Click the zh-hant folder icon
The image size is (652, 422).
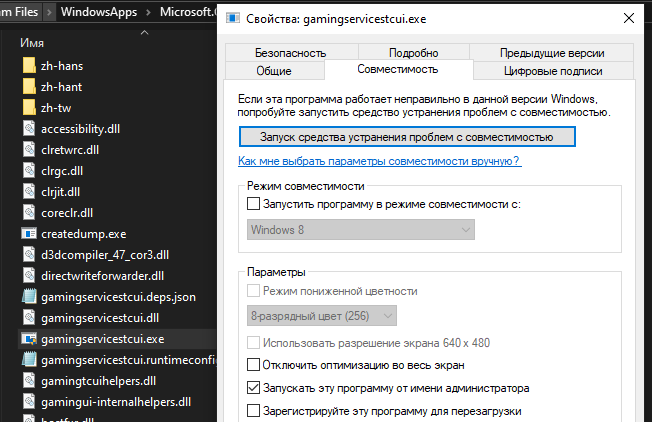tap(29, 86)
